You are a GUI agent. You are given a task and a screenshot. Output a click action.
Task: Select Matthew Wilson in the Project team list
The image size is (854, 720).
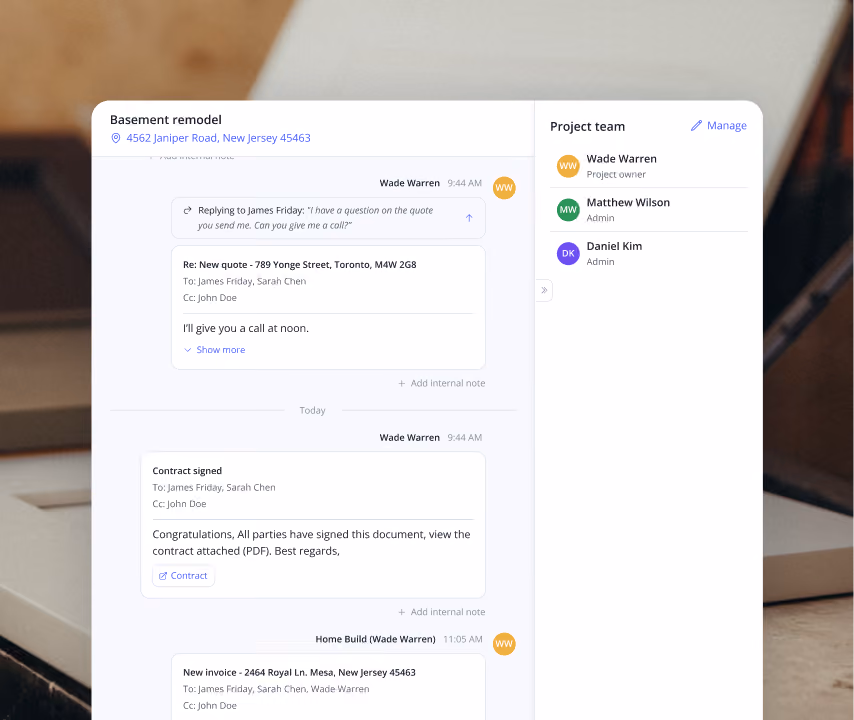click(649, 210)
